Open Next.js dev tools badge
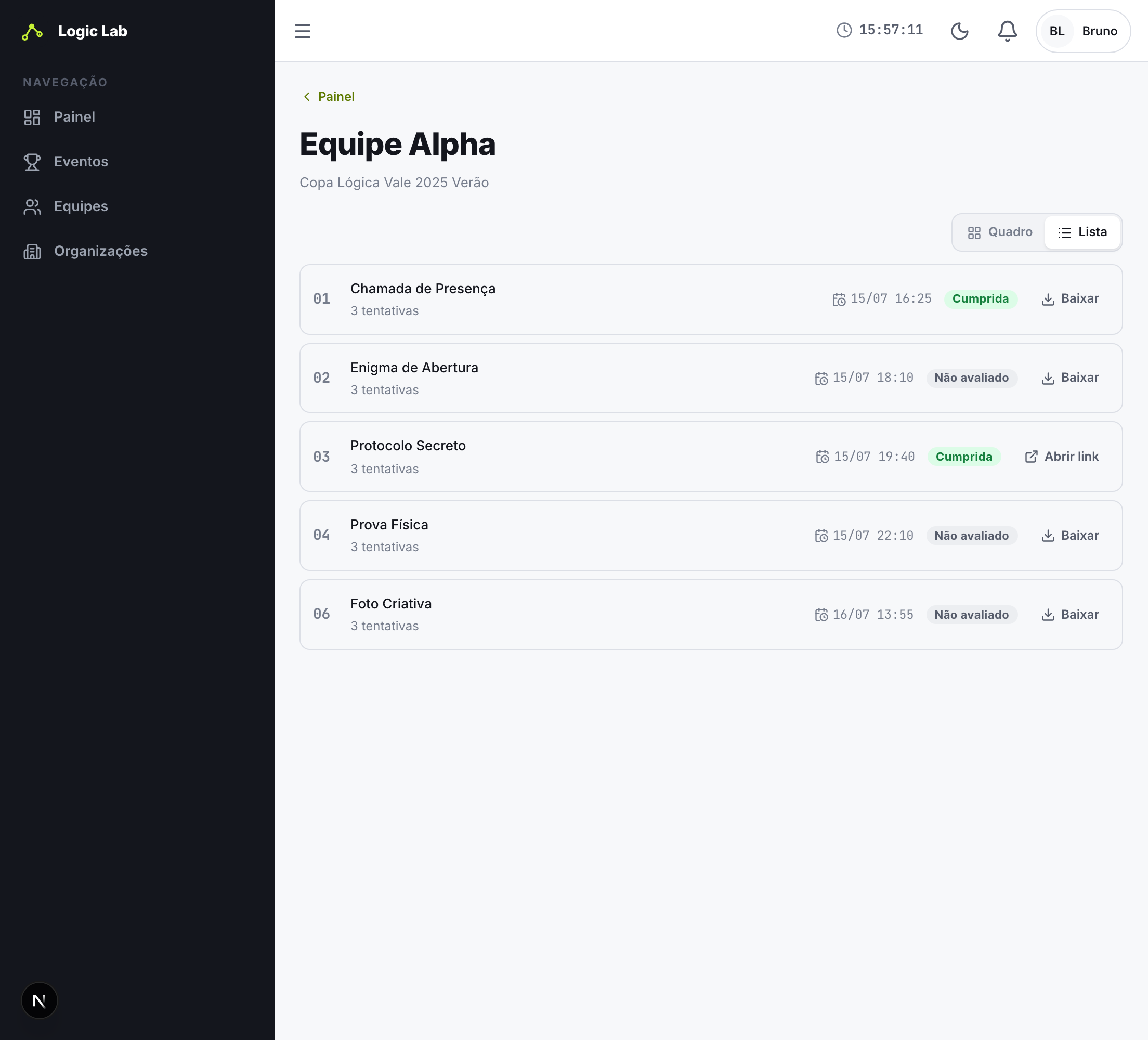 [x=40, y=1000]
